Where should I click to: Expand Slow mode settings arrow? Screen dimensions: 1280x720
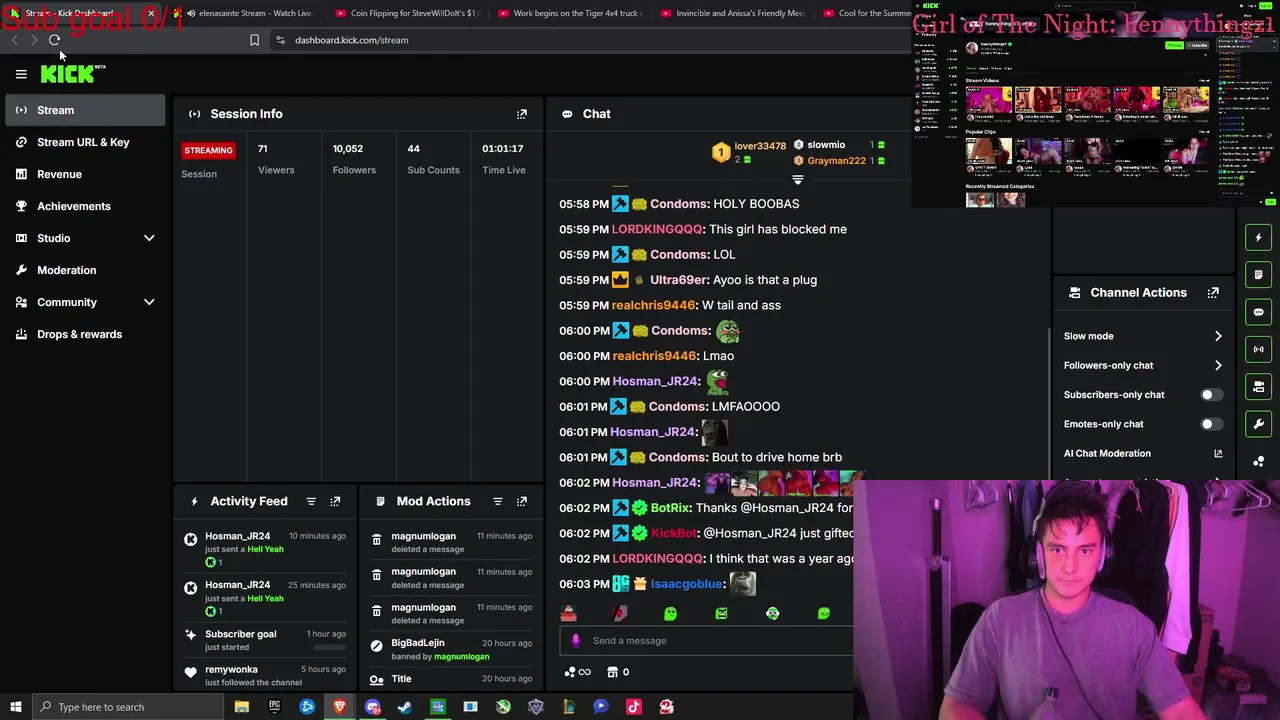(1218, 336)
